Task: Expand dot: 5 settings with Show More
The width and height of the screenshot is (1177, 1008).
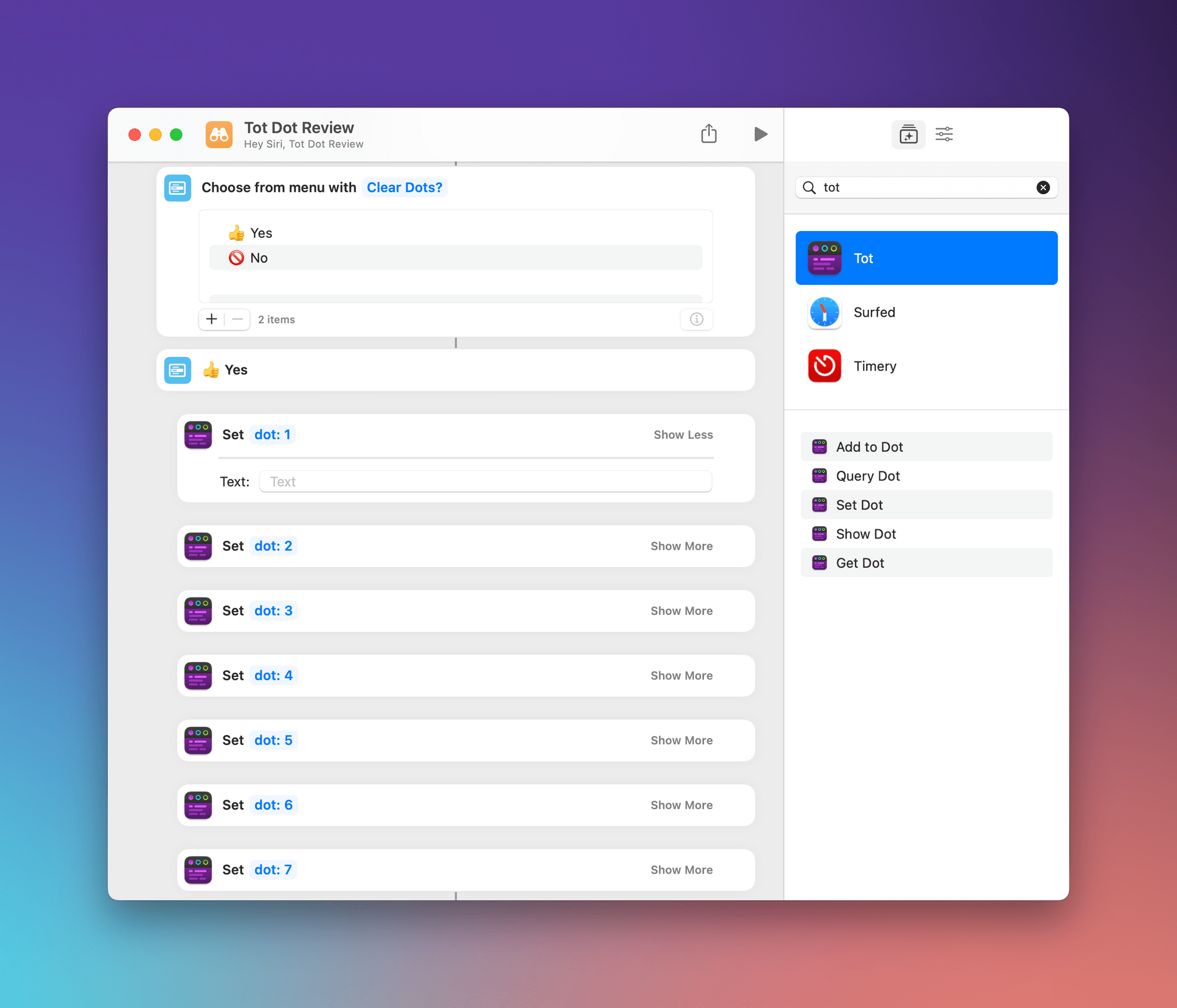Action: click(x=681, y=740)
